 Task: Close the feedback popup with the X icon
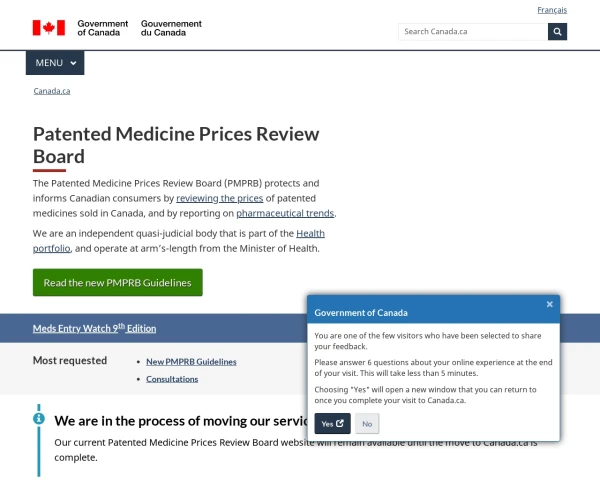[549, 304]
